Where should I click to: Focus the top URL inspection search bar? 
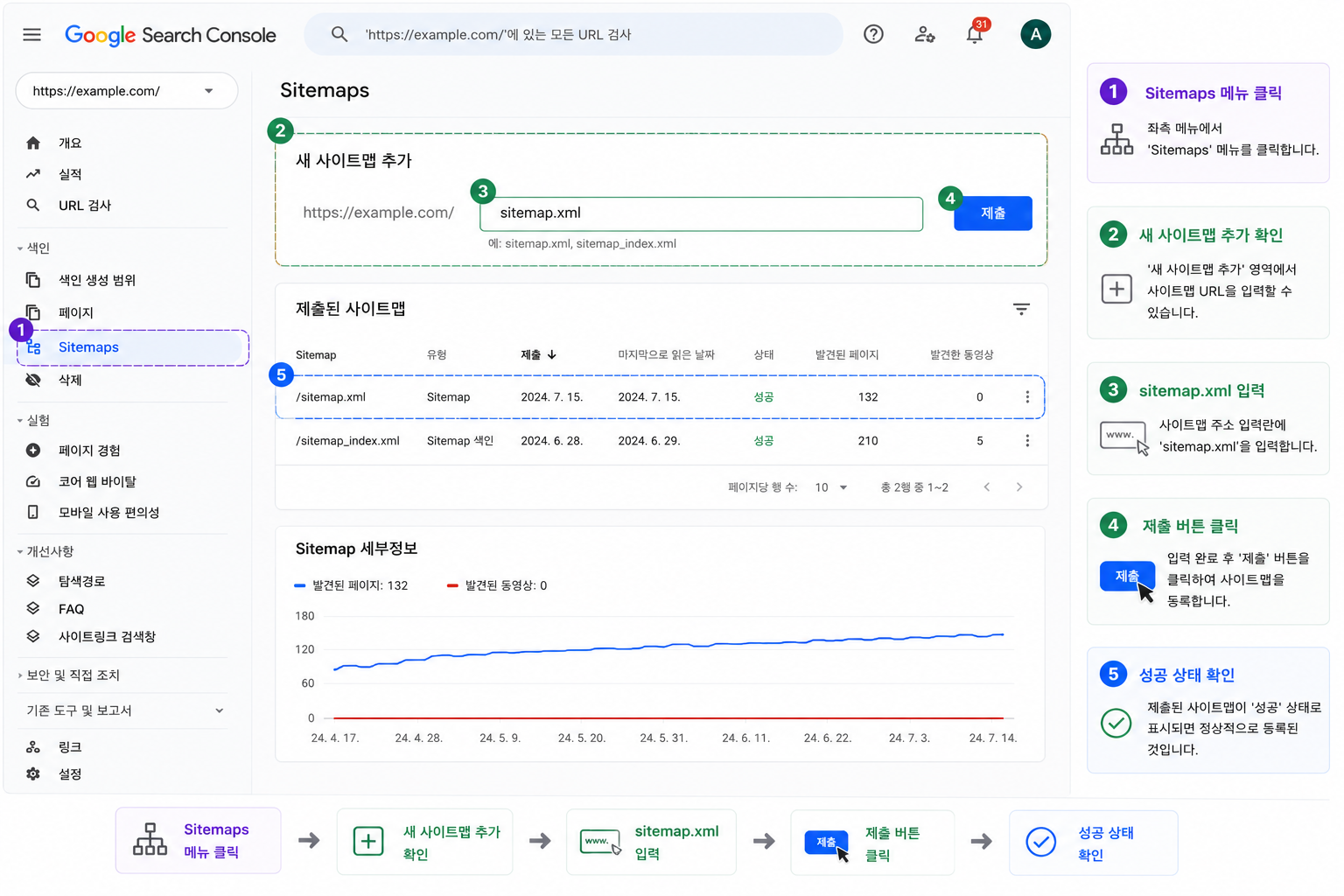tap(573, 34)
